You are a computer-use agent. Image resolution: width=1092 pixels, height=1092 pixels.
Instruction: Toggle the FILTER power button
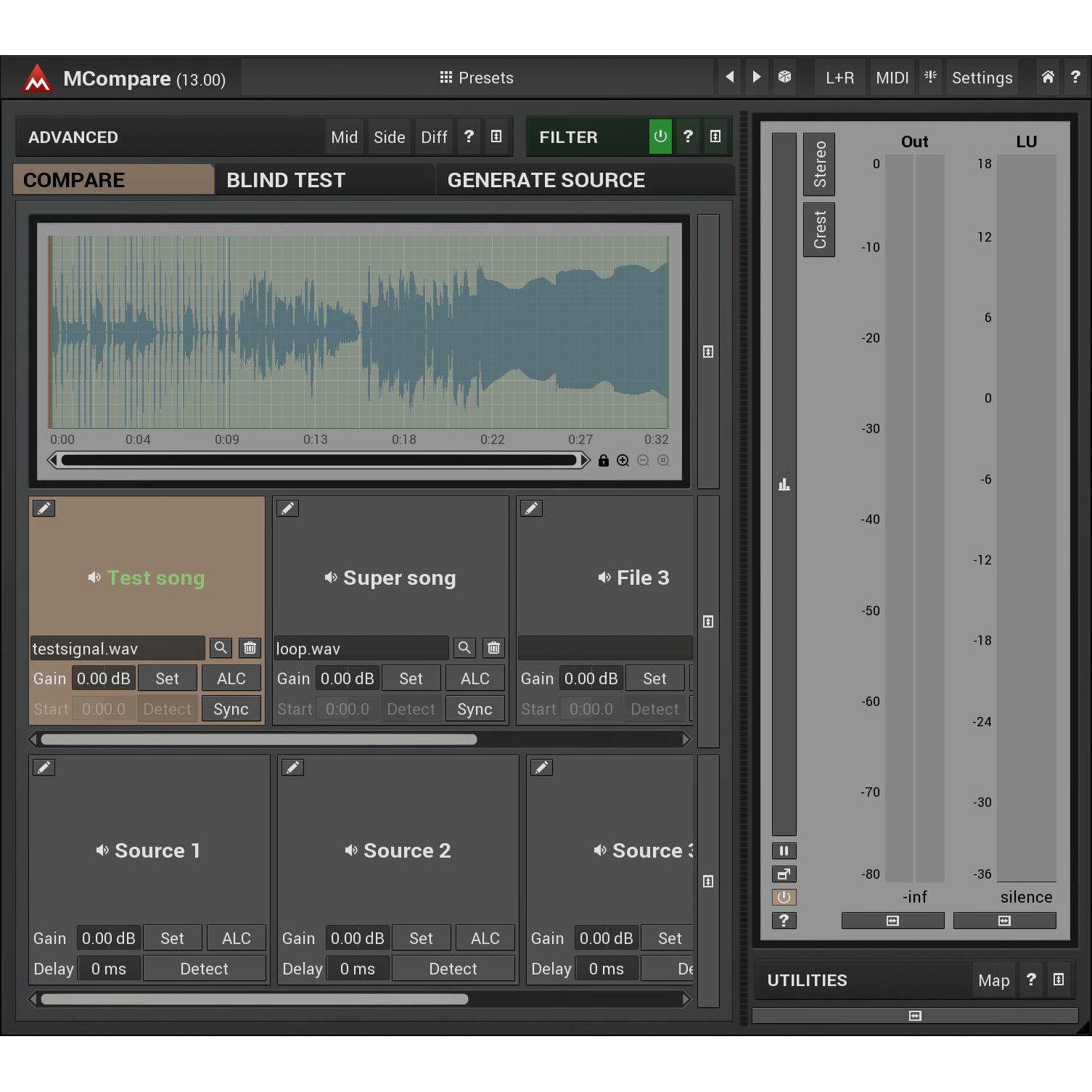[660, 136]
